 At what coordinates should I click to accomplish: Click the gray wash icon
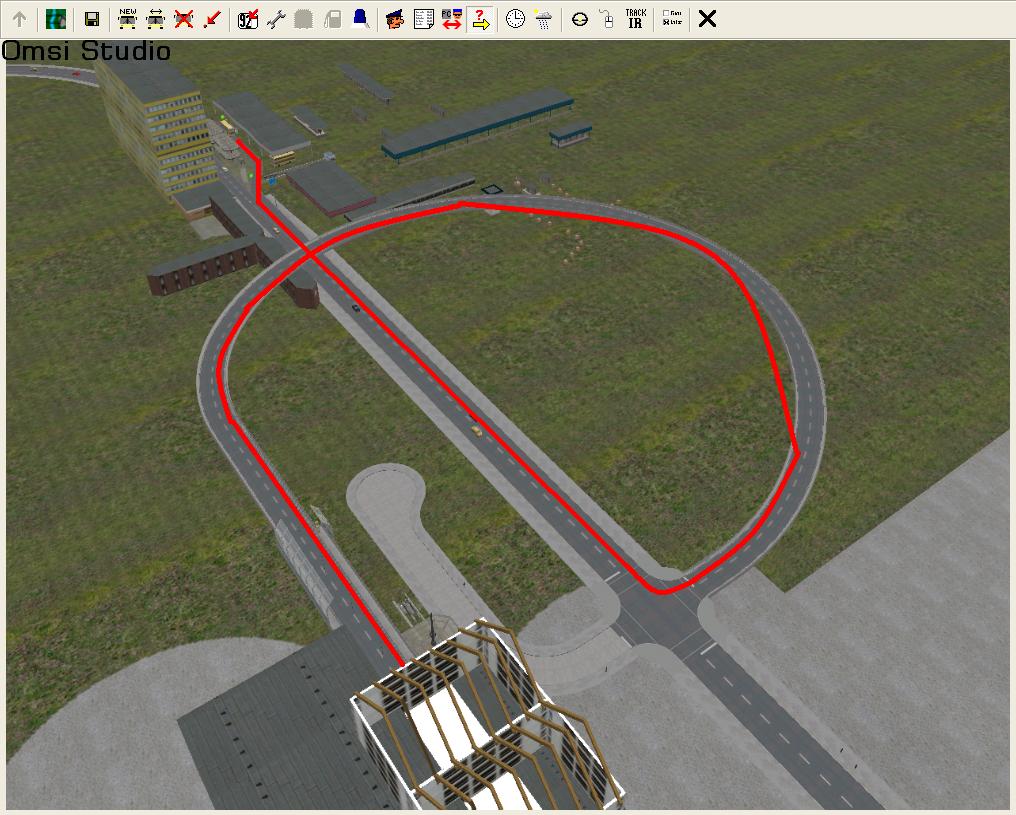click(304, 19)
